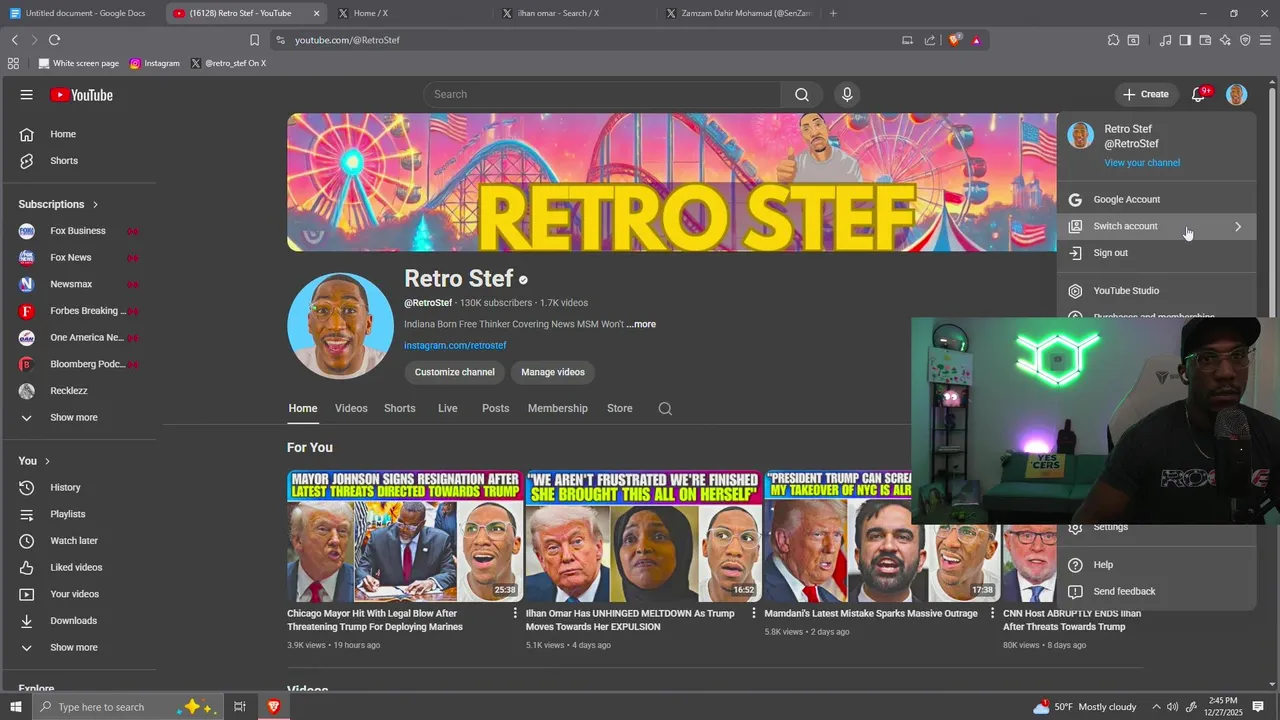Image resolution: width=1280 pixels, height=720 pixels.
Task: Switch to the Videos channel tab
Action: coord(351,408)
